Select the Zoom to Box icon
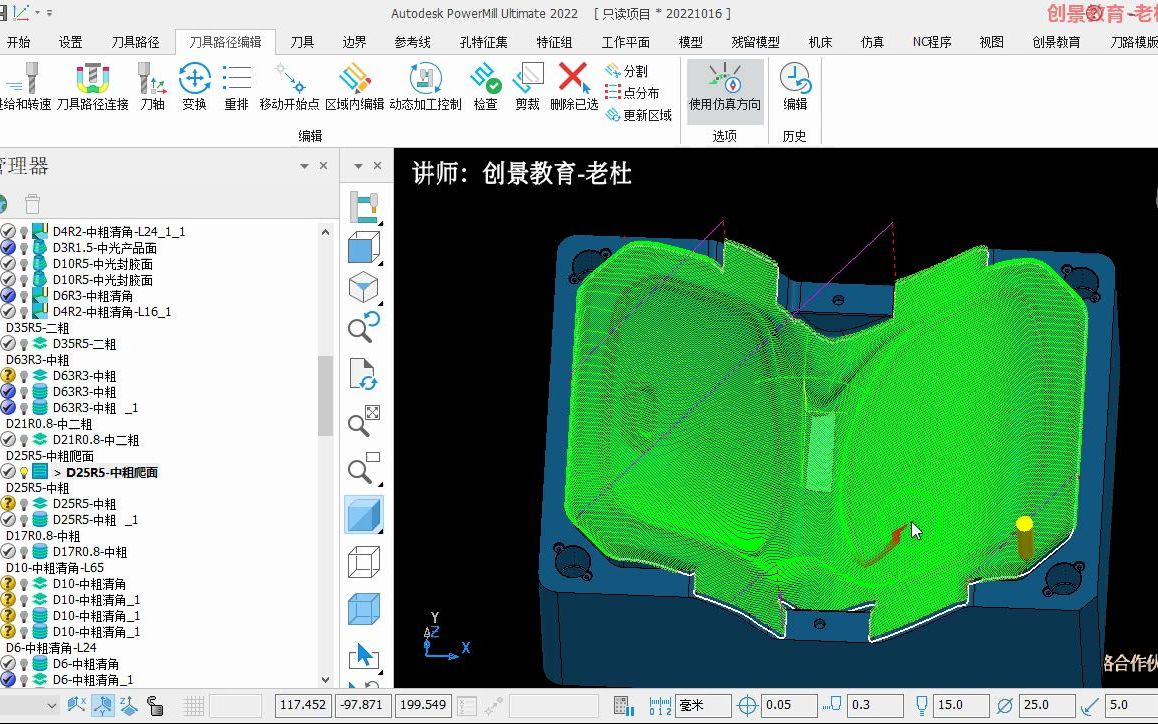Image resolution: width=1158 pixels, height=724 pixels. click(x=363, y=468)
